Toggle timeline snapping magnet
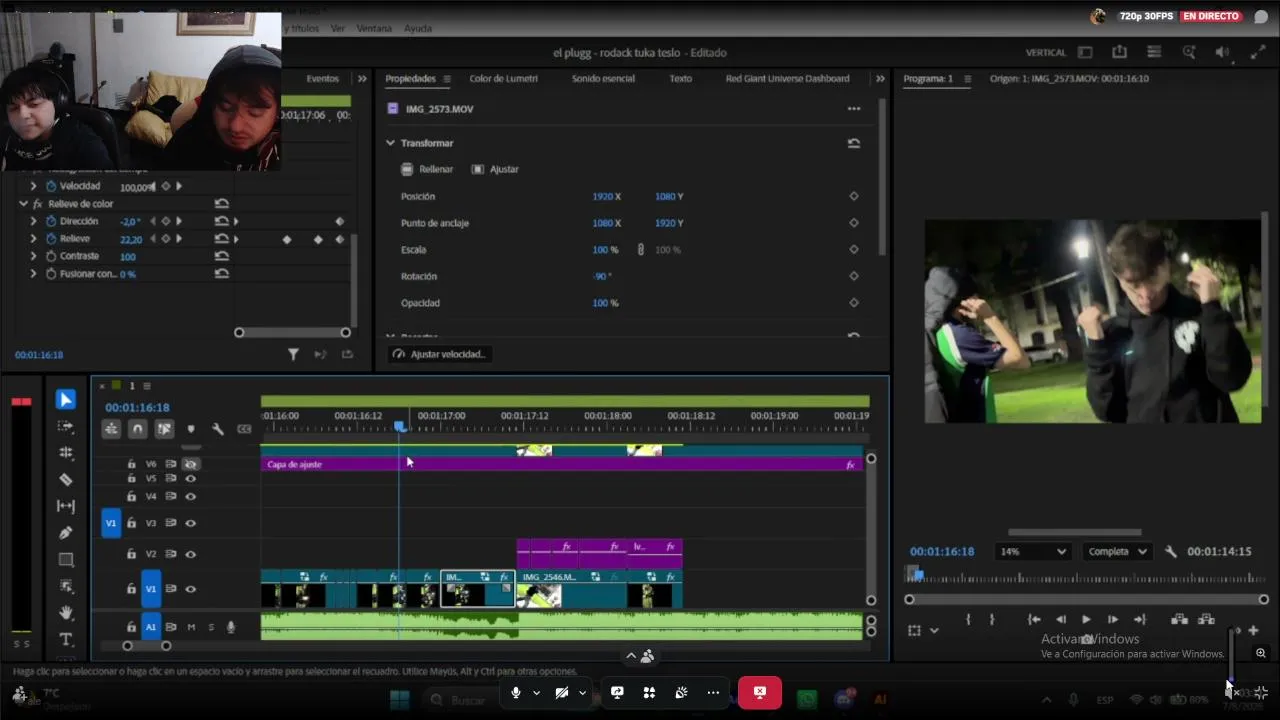This screenshot has width=1280, height=720. [138, 429]
